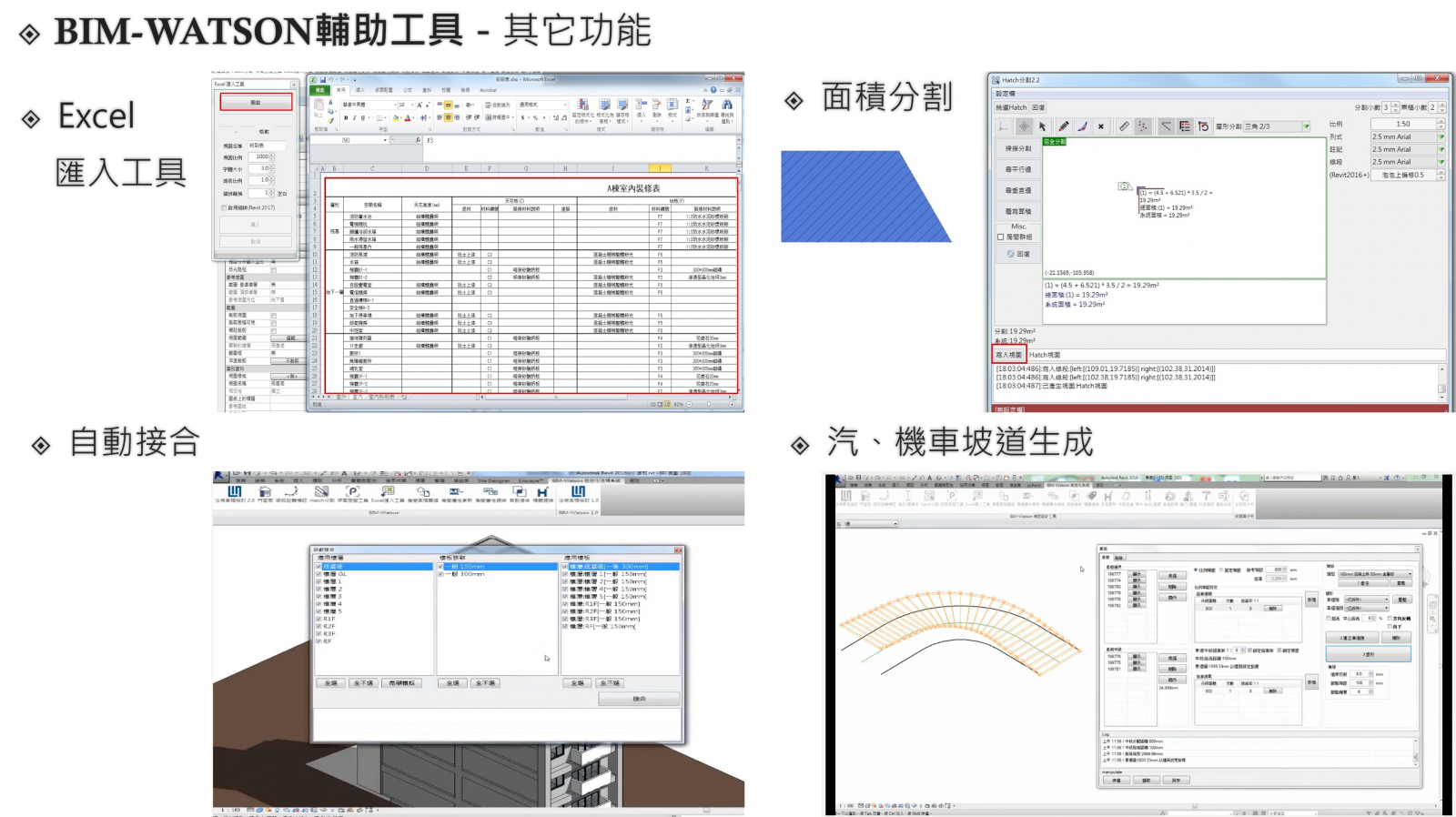Open 設定檔 menu in Hatch window
This screenshot has width=1456, height=817.
click(1006, 94)
